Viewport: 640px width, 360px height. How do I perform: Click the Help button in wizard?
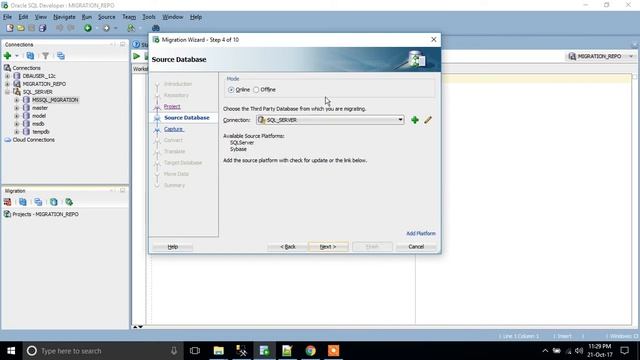(x=173, y=247)
